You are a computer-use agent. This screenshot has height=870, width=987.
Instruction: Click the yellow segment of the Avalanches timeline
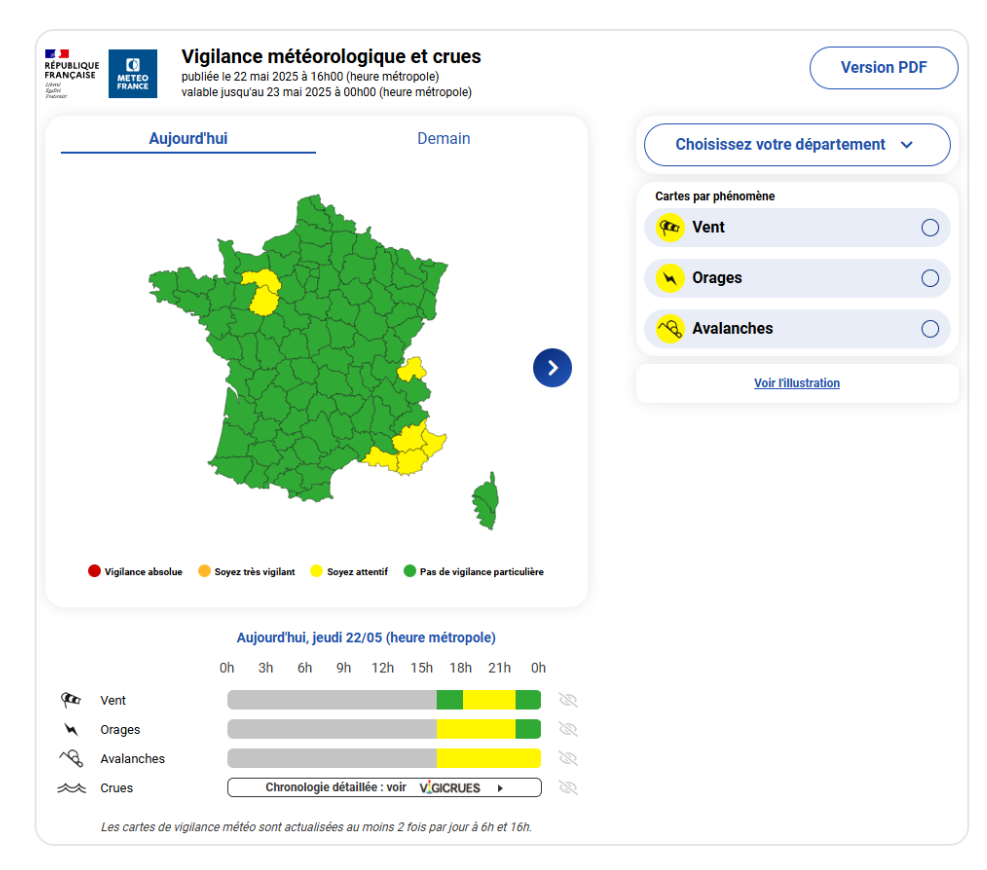tap(488, 758)
